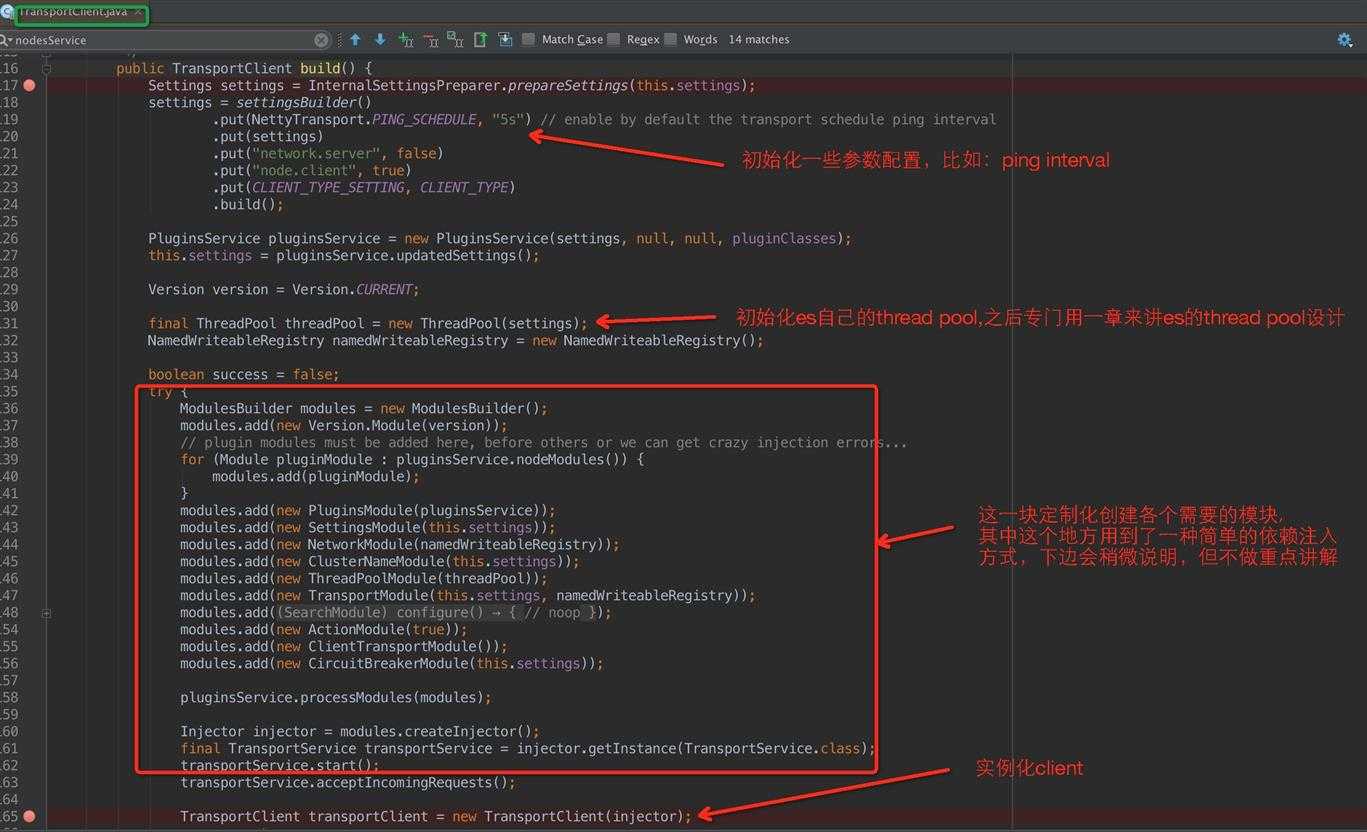The height and width of the screenshot is (832, 1367).
Task: Click the ModulesBuilder modules declaration
Action: [364, 409]
